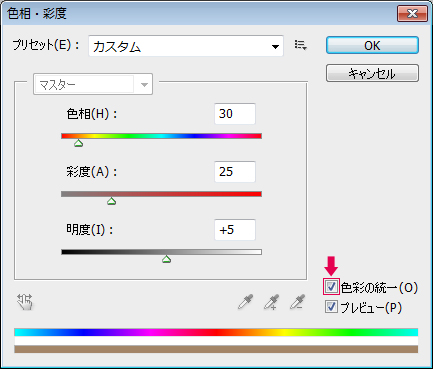
Task: Confirm with the OK button
Action: 372,45
